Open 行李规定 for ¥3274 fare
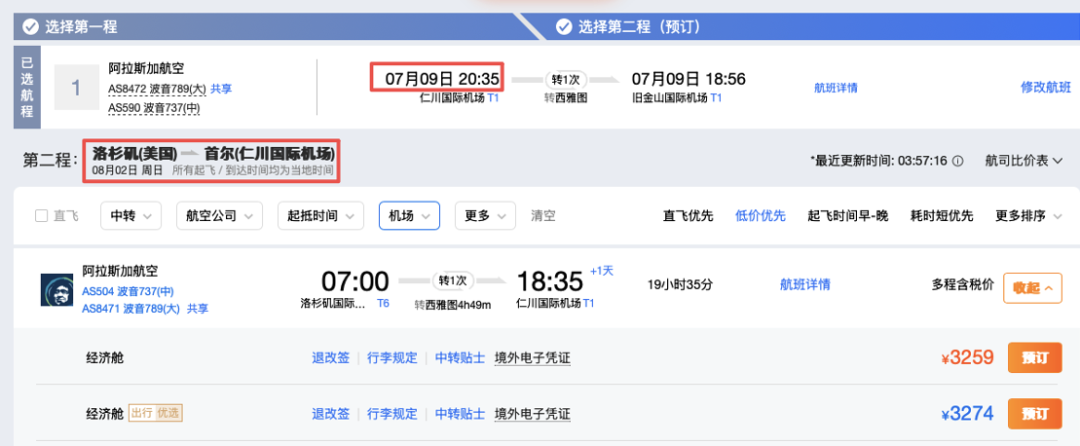The image size is (1080, 446). (x=392, y=414)
